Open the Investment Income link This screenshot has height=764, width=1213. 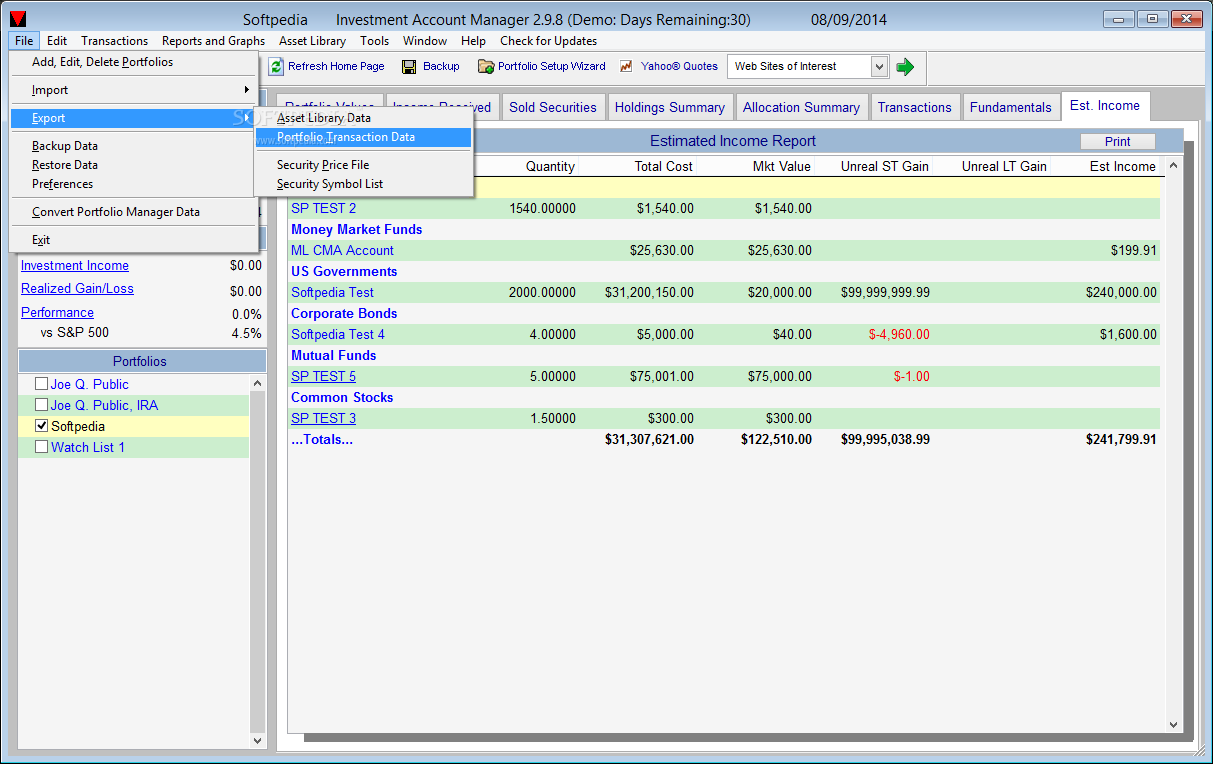(x=75, y=266)
